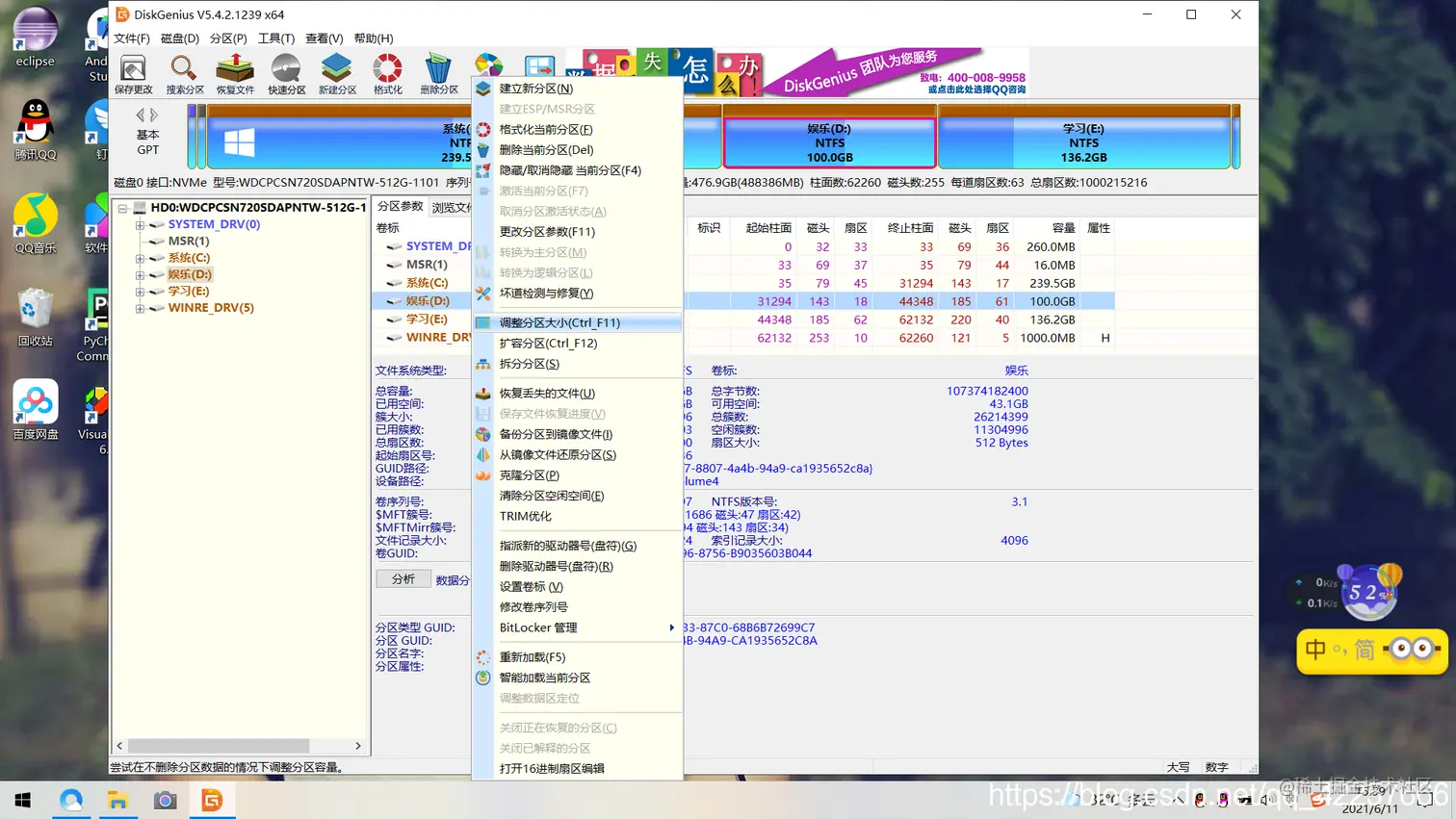
Task: Toggle the 数字 num lock indicator
Action: 1216,767
